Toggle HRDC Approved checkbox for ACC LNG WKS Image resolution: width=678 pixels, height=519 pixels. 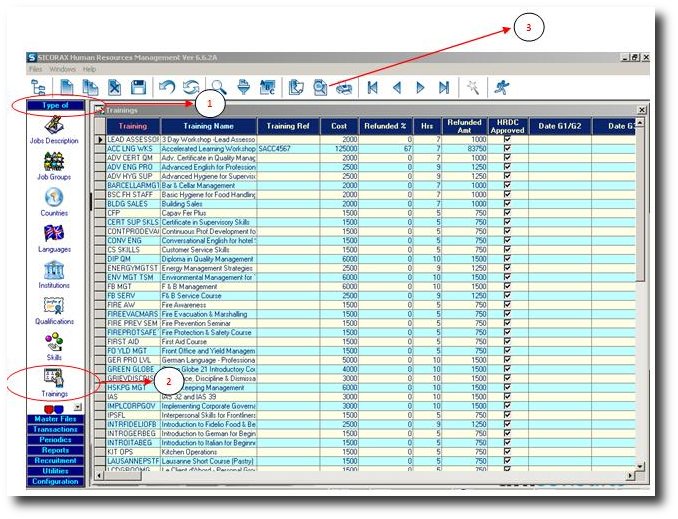coord(508,147)
